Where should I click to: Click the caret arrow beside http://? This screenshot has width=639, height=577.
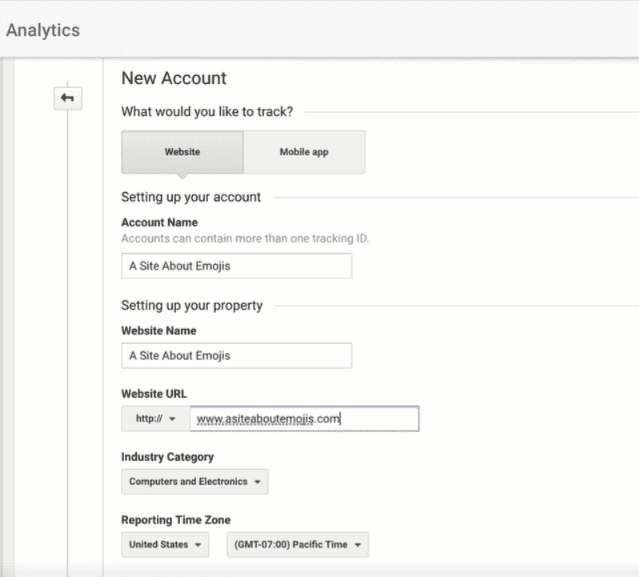pos(172,419)
